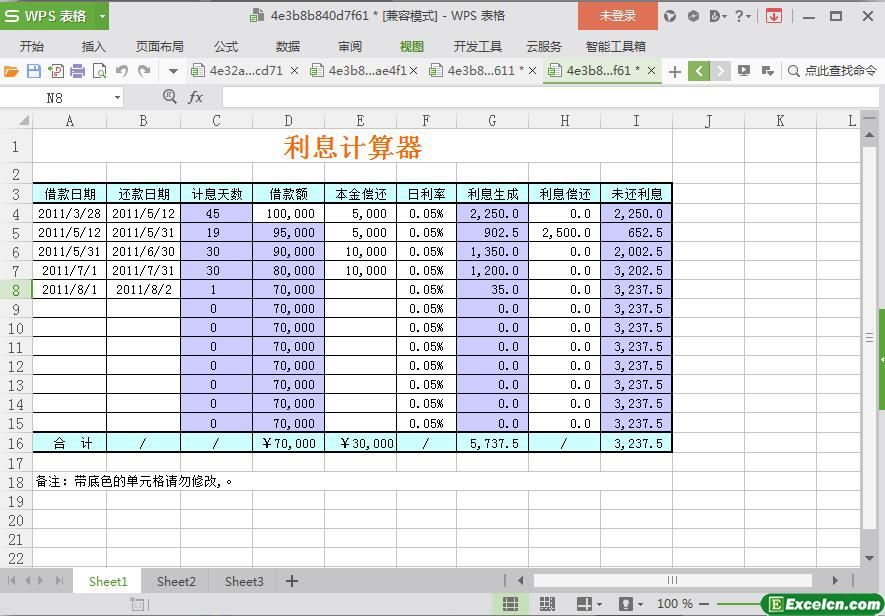The image size is (885, 616).
Task: Click the formula bar input
Action: (x=551, y=97)
